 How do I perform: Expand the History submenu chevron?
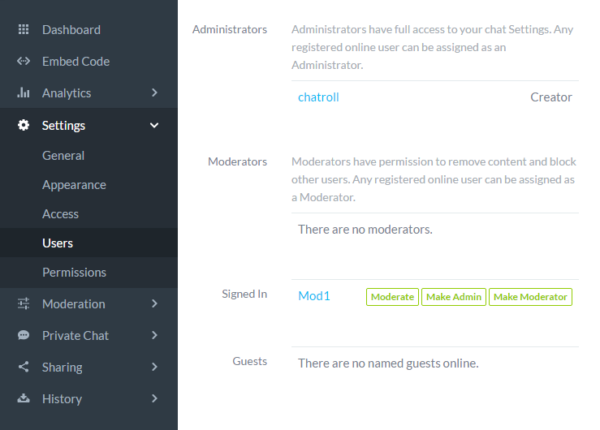click(x=154, y=399)
